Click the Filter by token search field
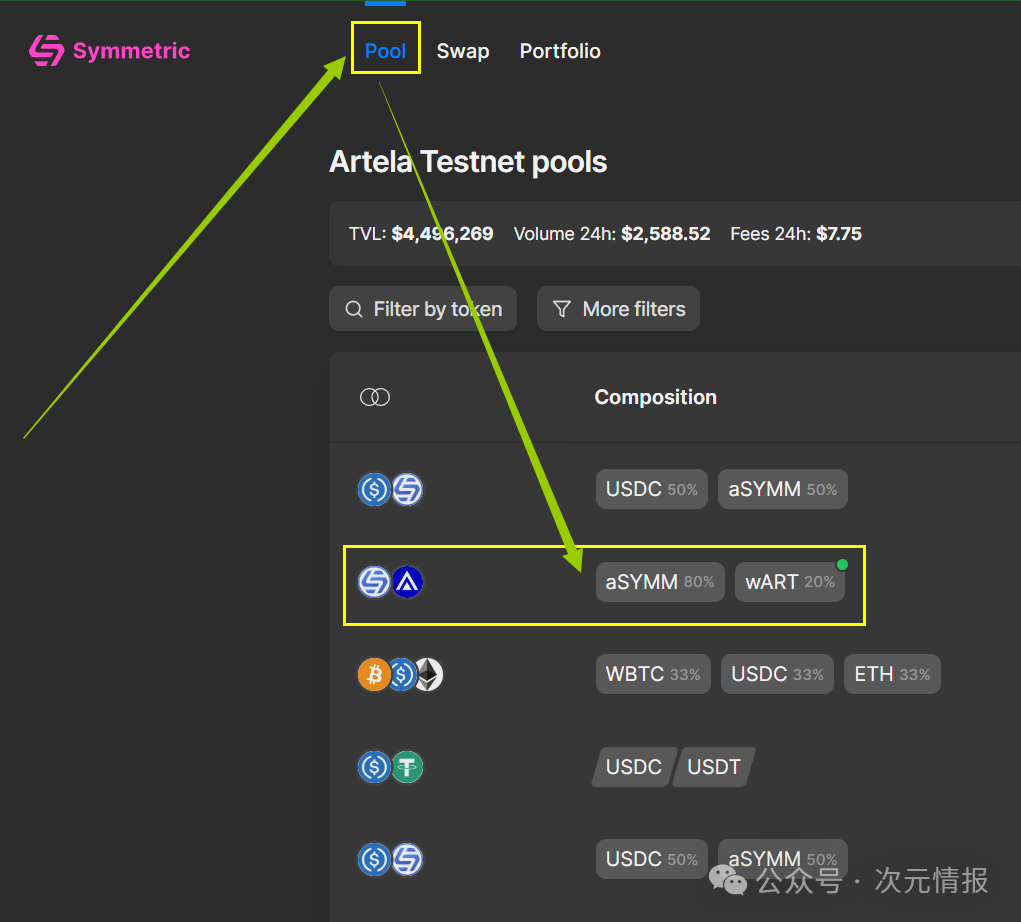1021x922 pixels. (x=423, y=309)
